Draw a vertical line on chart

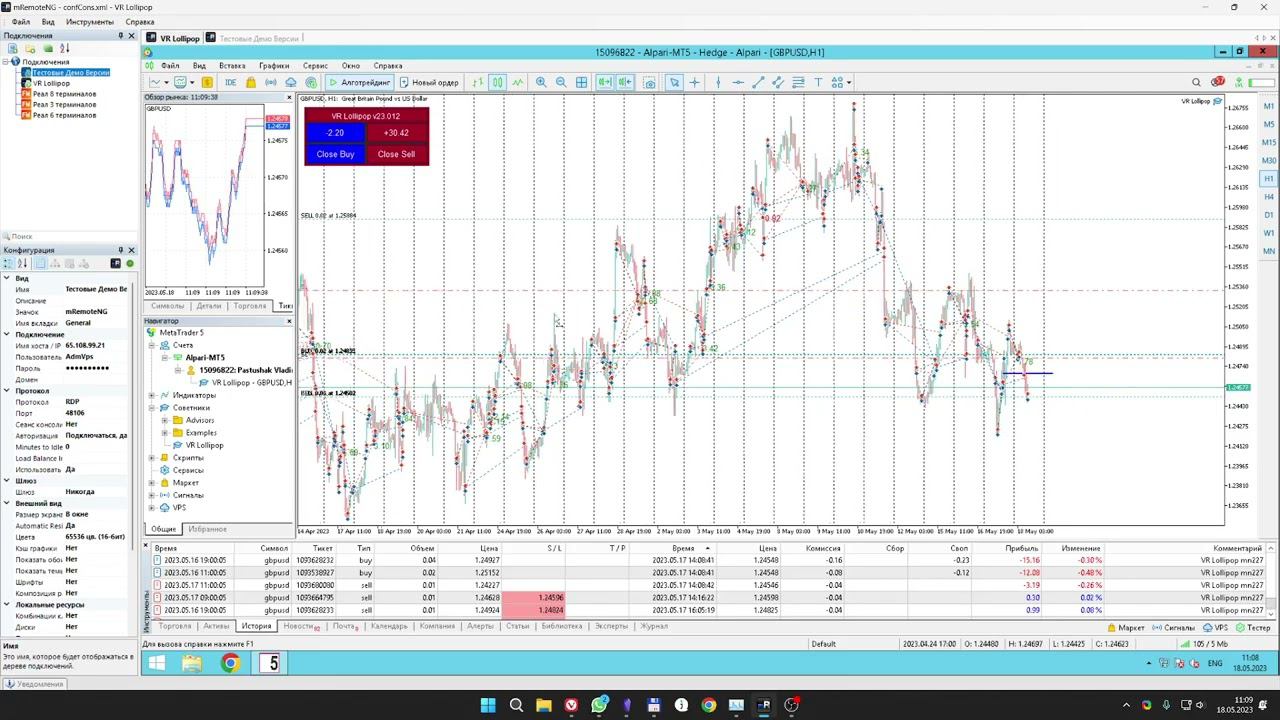718,82
